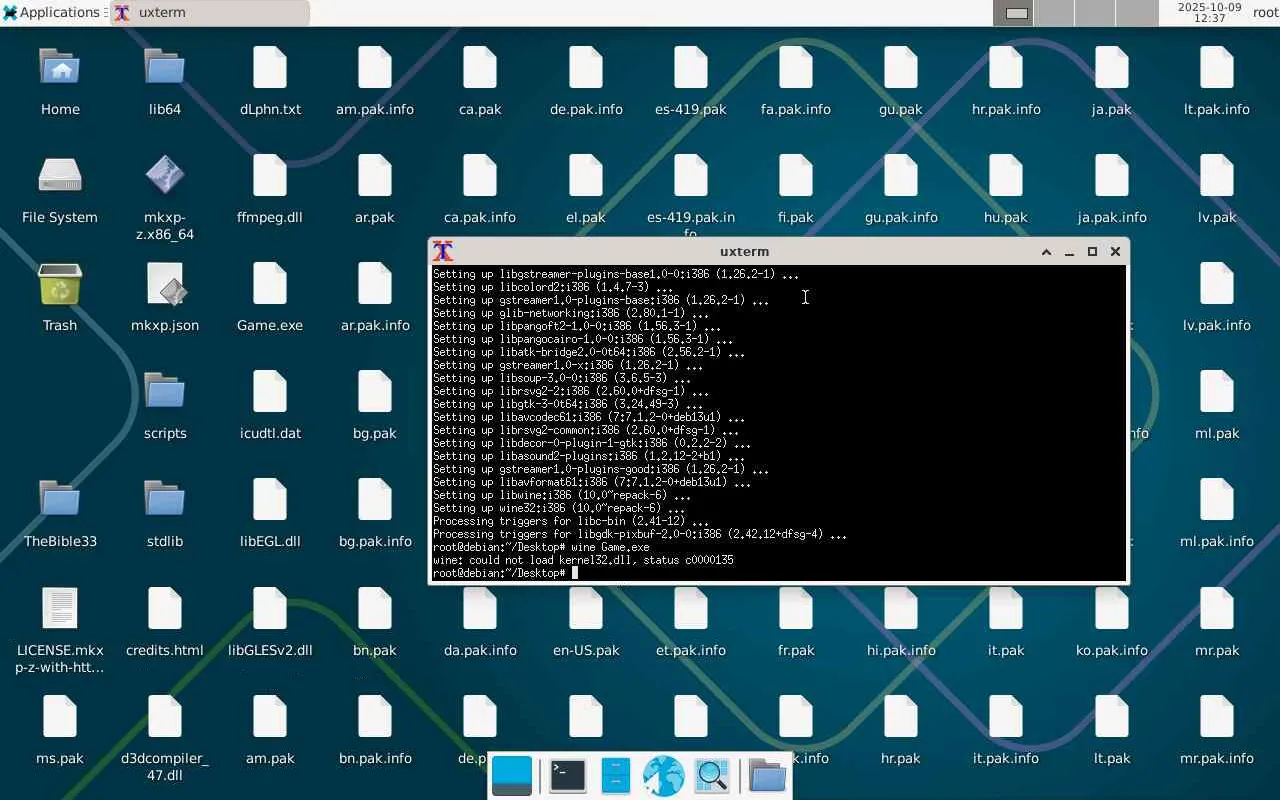Select the libEGL.dll file icon
The height and width of the screenshot is (800, 1280).
(270, 501)
